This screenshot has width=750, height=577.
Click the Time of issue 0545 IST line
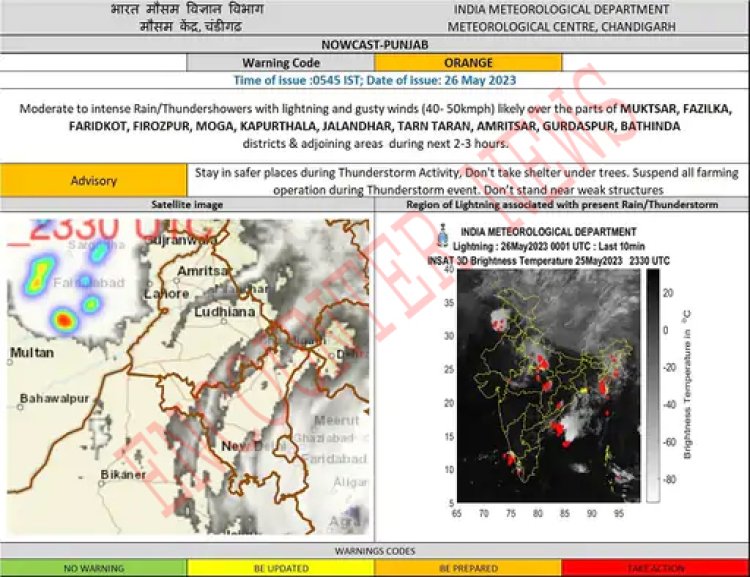click(x=375, y=80)
